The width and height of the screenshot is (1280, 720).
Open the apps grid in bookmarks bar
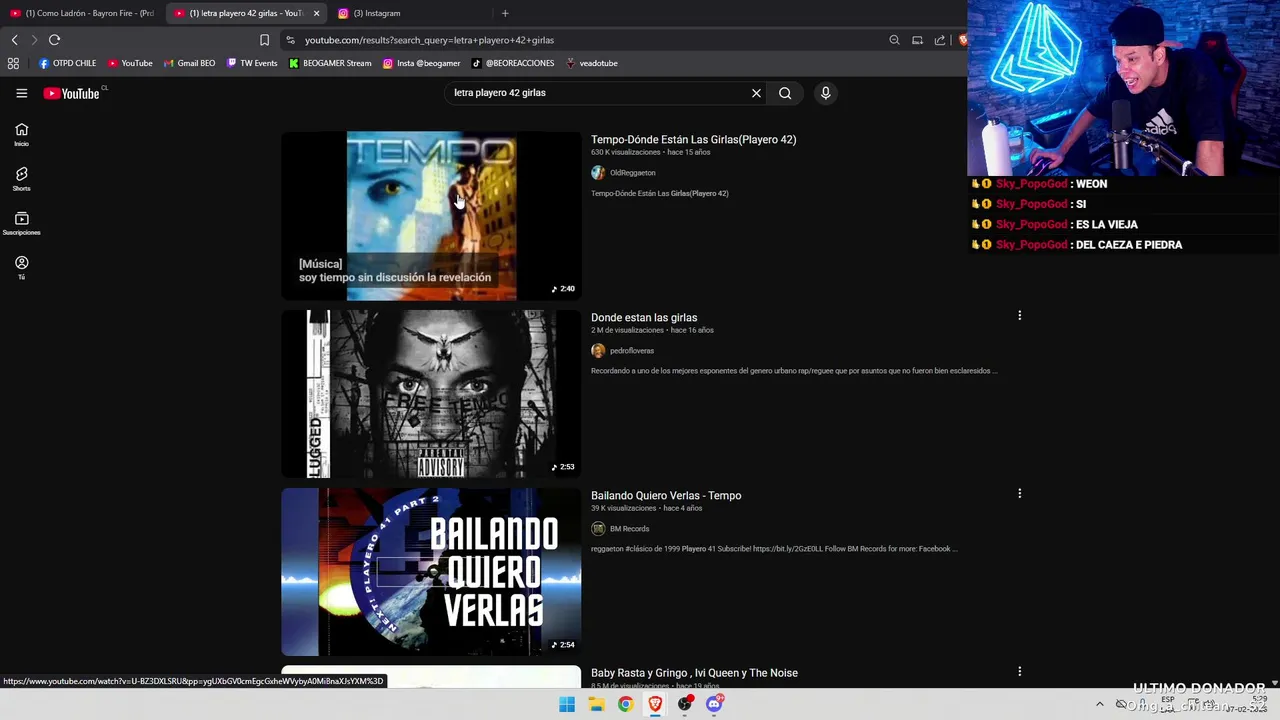click(13, 63)
